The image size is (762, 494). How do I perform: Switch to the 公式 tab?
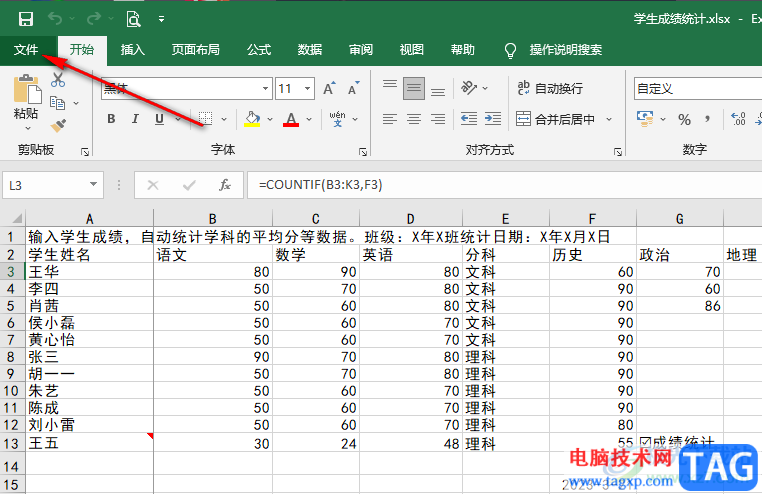click(259, 50)
